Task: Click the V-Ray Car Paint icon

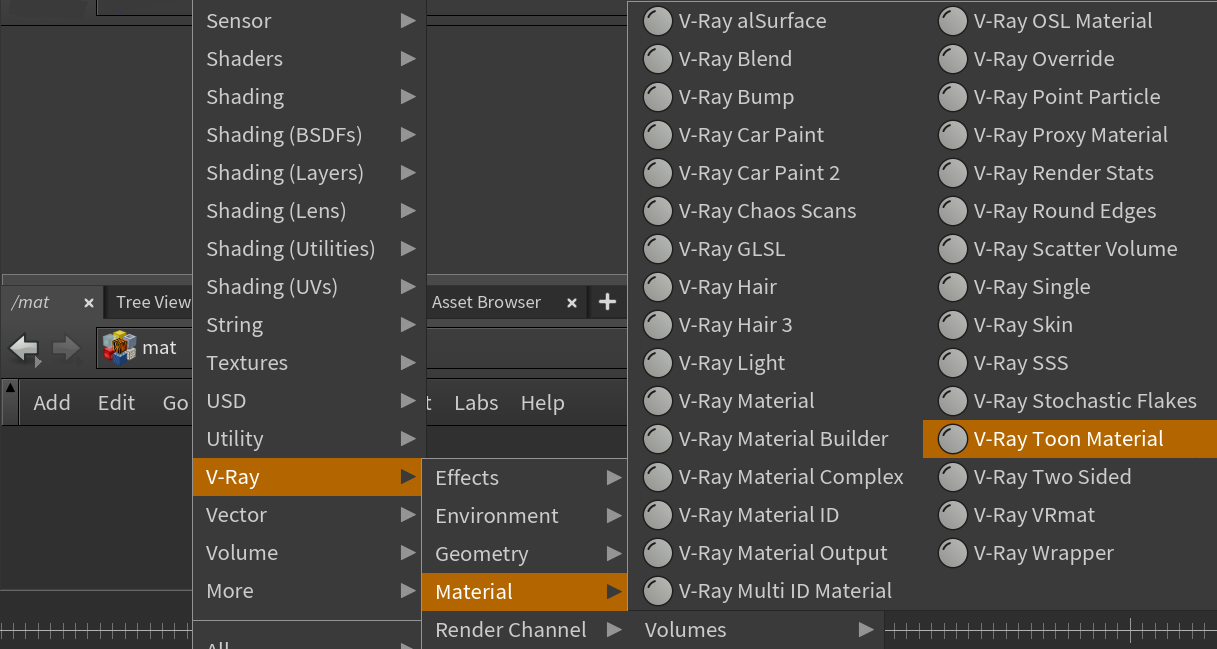Action: [x=657, y=135]
